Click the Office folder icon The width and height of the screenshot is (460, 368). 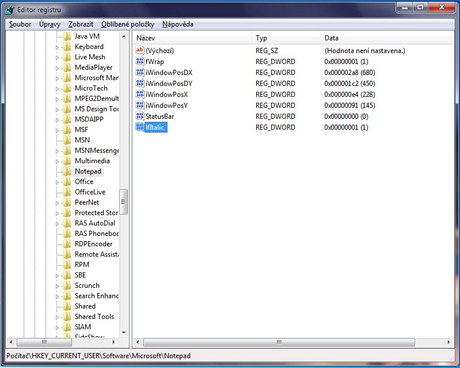pos(67,182)
